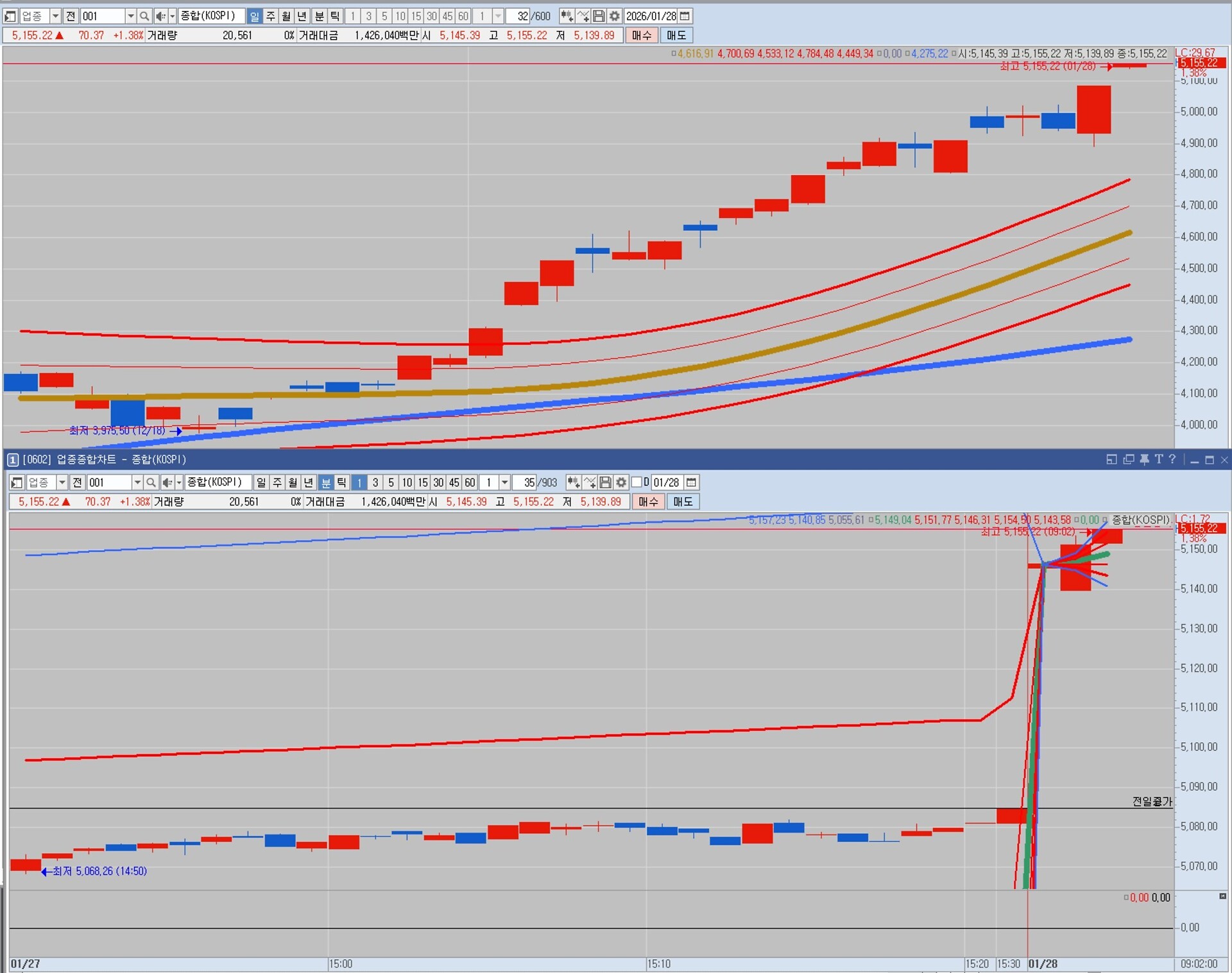The height and width of the screenshot is (973, 1232).
Task: Open interval value dropdown in bottom chart
Action: click(x=504, y=482)
